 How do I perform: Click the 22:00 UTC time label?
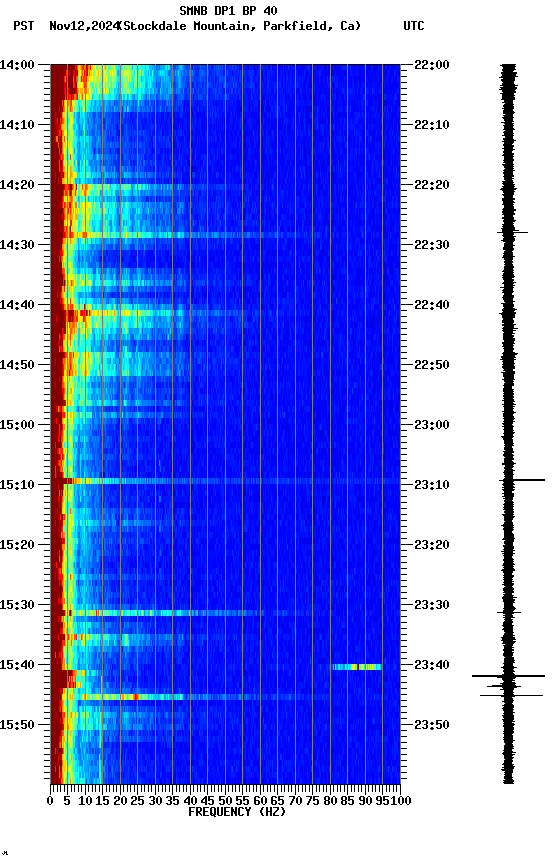432,65
